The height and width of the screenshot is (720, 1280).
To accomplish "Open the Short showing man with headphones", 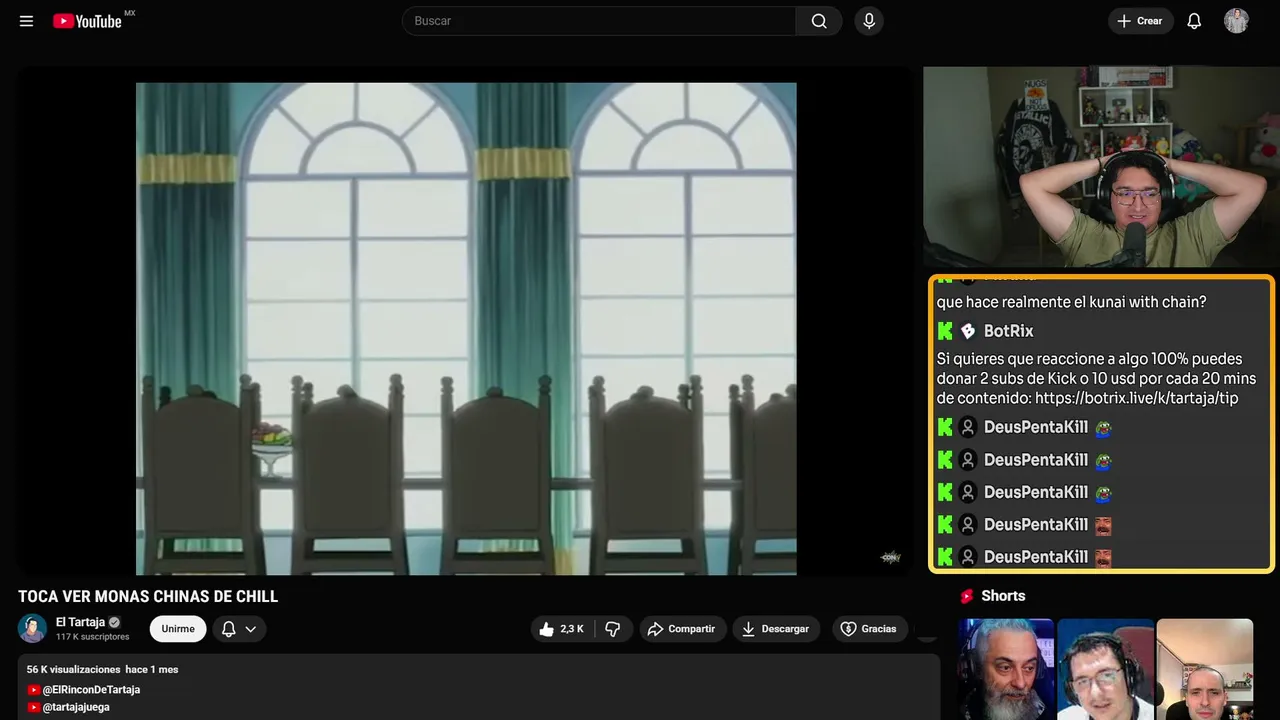I will pyautogui.click(x=1105, y=669).
